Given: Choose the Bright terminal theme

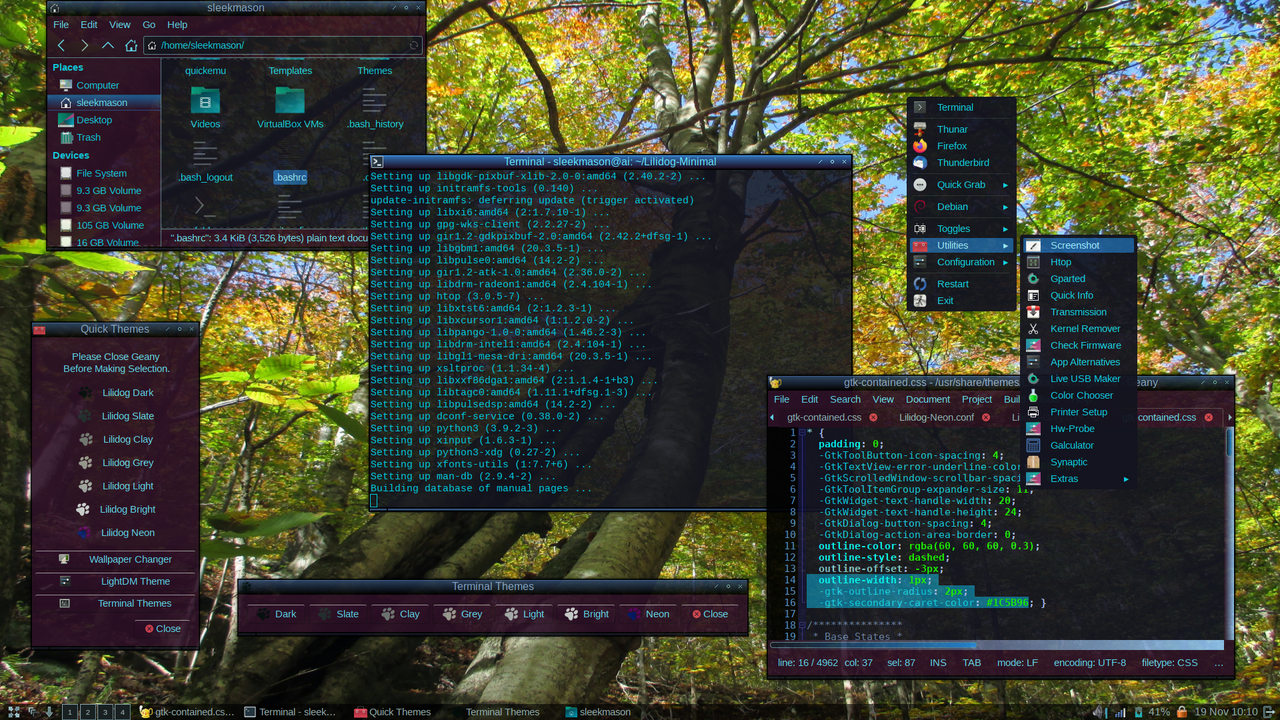Looking at the screenshot, I should pos(586,614).
